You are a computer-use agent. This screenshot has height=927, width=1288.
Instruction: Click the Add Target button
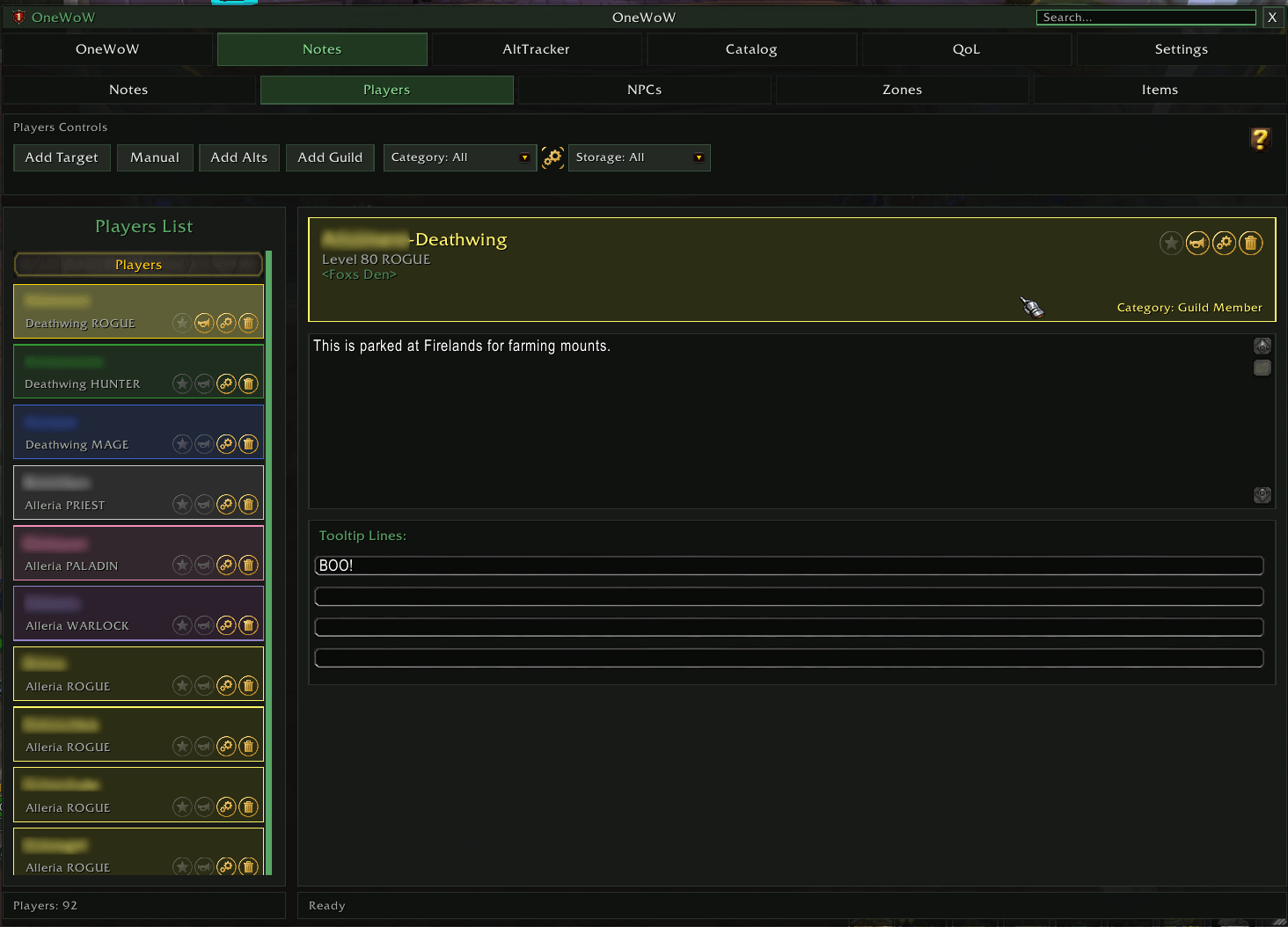point(62,157)
